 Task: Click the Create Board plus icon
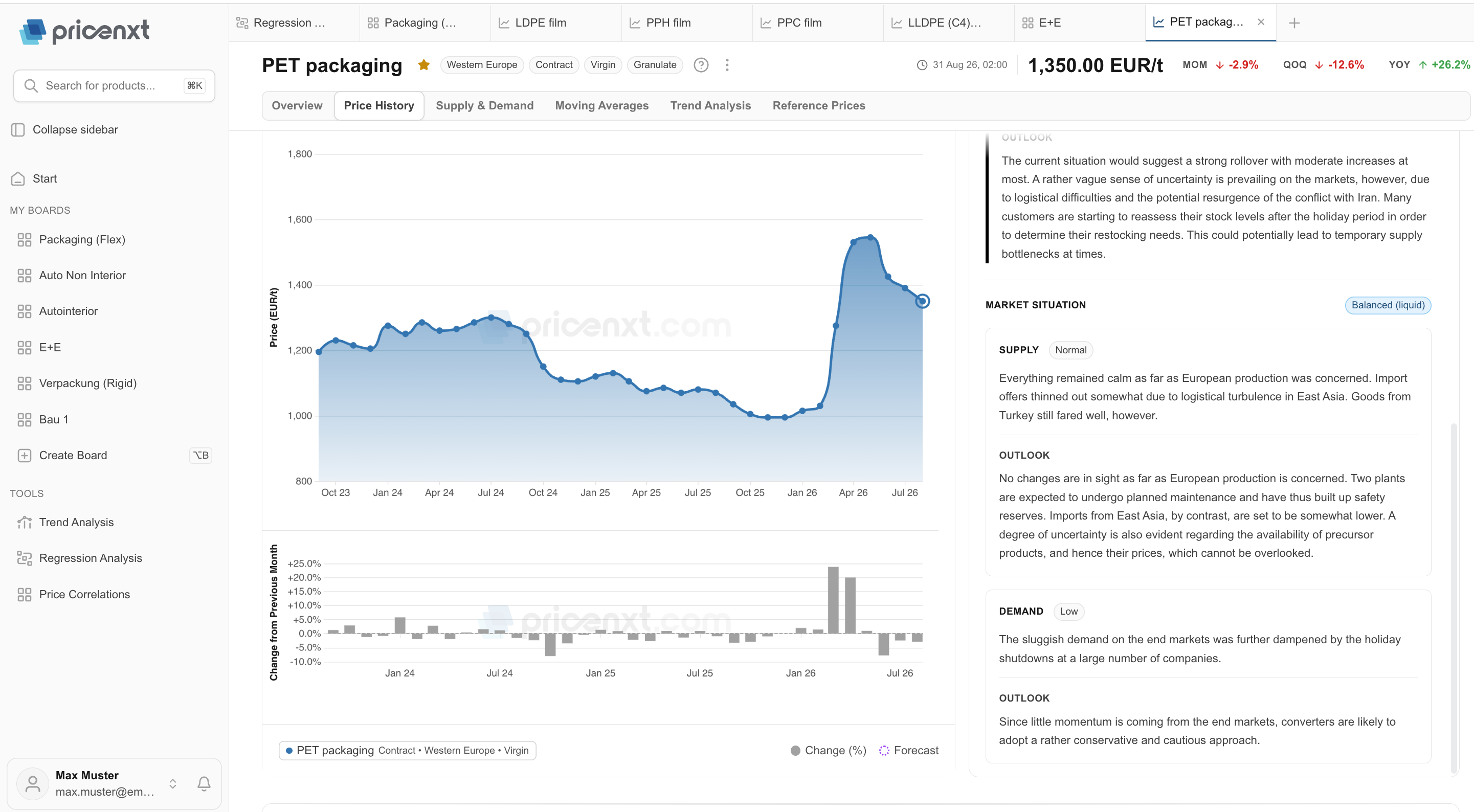[x=24, y=456]
